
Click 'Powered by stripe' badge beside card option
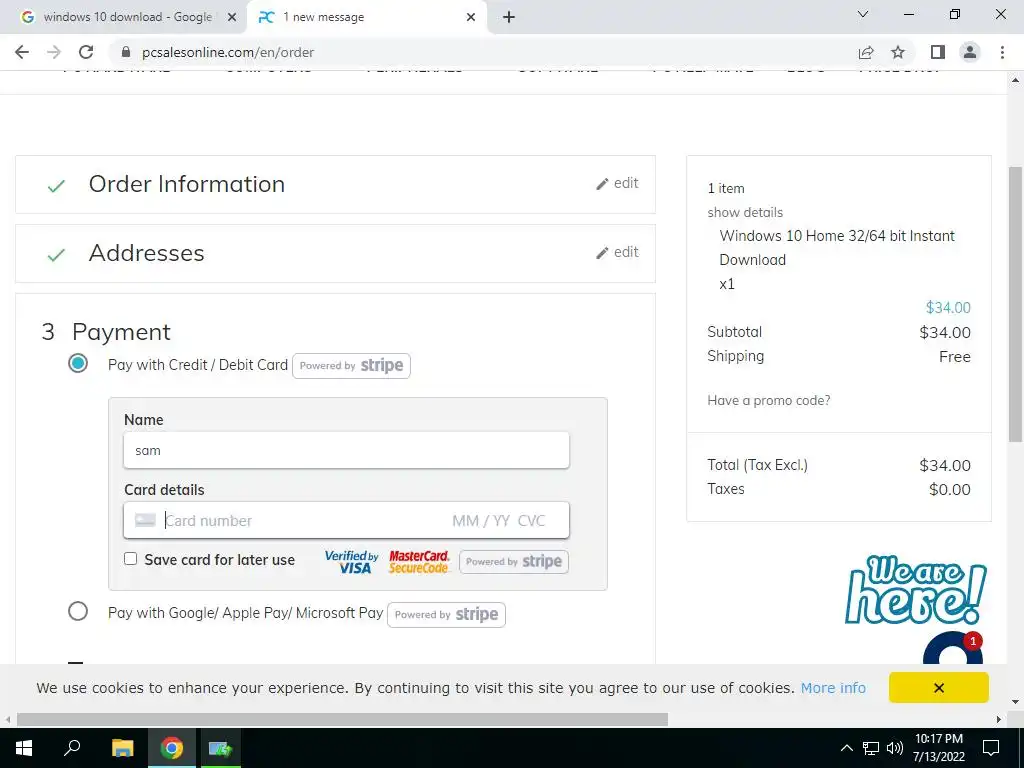[x=351, y=366]
